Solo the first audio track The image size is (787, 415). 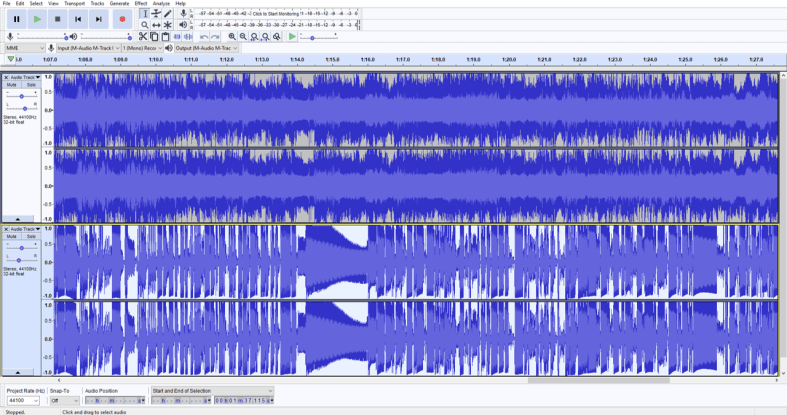(31, 85)
